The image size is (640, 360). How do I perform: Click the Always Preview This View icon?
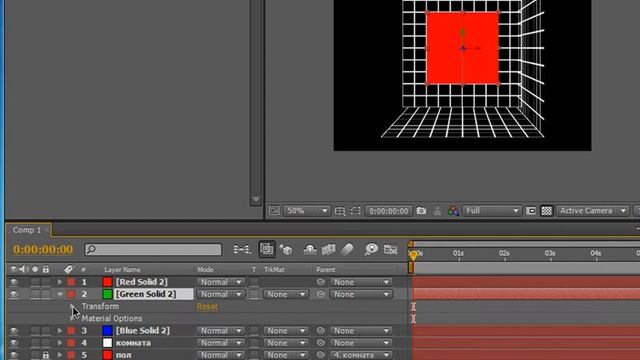point(274,211)
